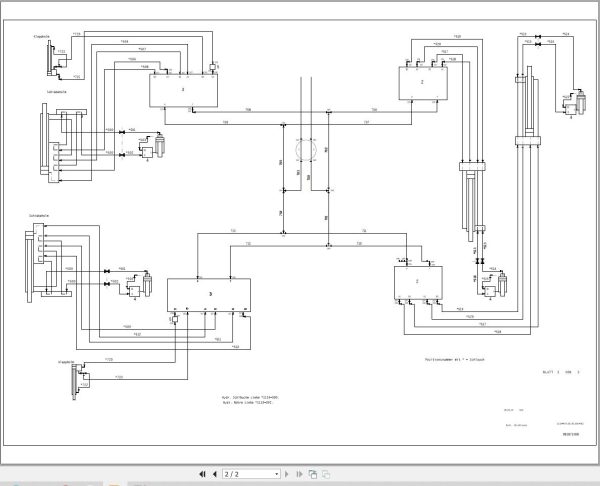Click the 'BLATT 2 VON 2' sheet label
The image size is (600, 486).
pyautogui.click(x=561, y=372)
